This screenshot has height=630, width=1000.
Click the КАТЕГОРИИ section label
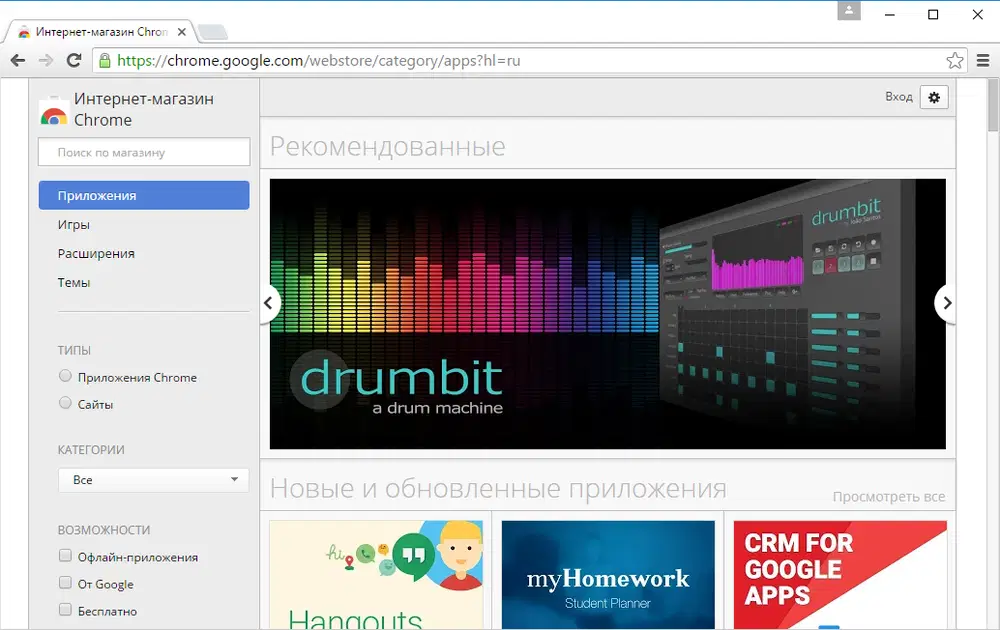point(91,450)
